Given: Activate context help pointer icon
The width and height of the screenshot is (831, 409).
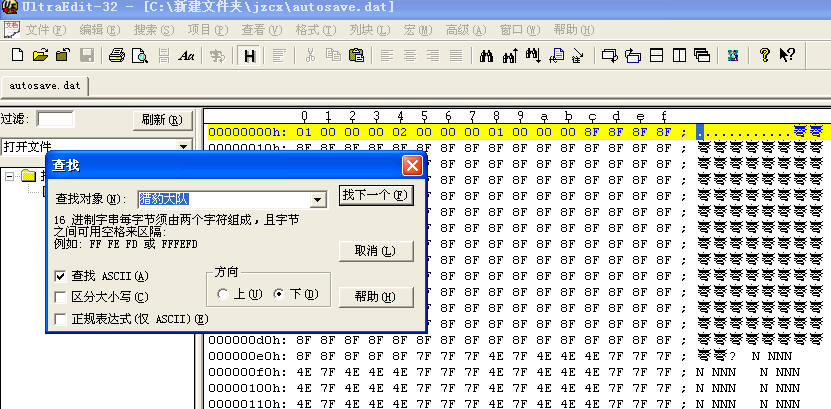Looking at the screenshot, I should [x=787, y=55].
